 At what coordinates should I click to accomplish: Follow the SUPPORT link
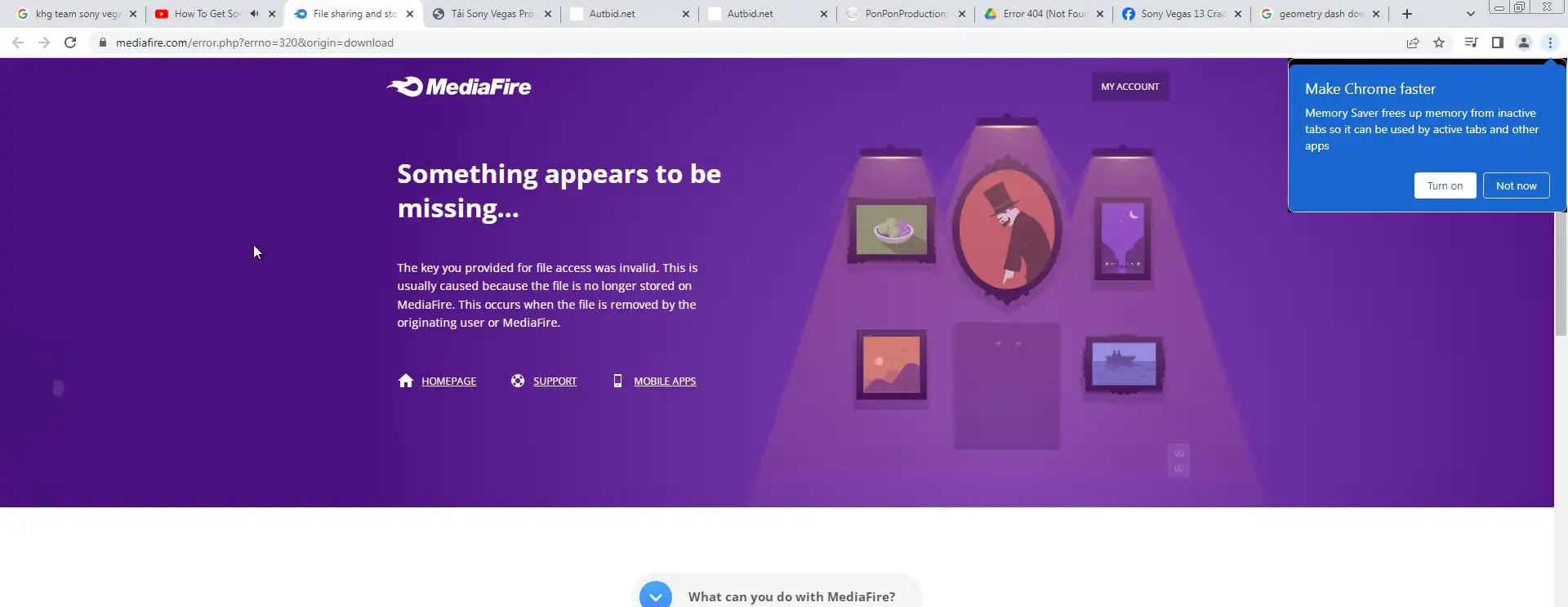[x=555, y=382]
